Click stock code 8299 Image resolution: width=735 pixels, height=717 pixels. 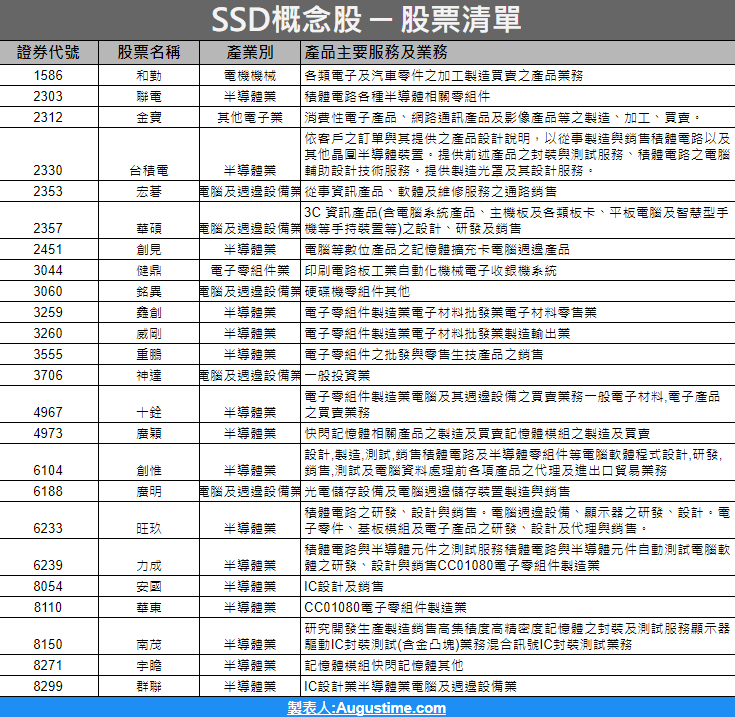point(48,687)
